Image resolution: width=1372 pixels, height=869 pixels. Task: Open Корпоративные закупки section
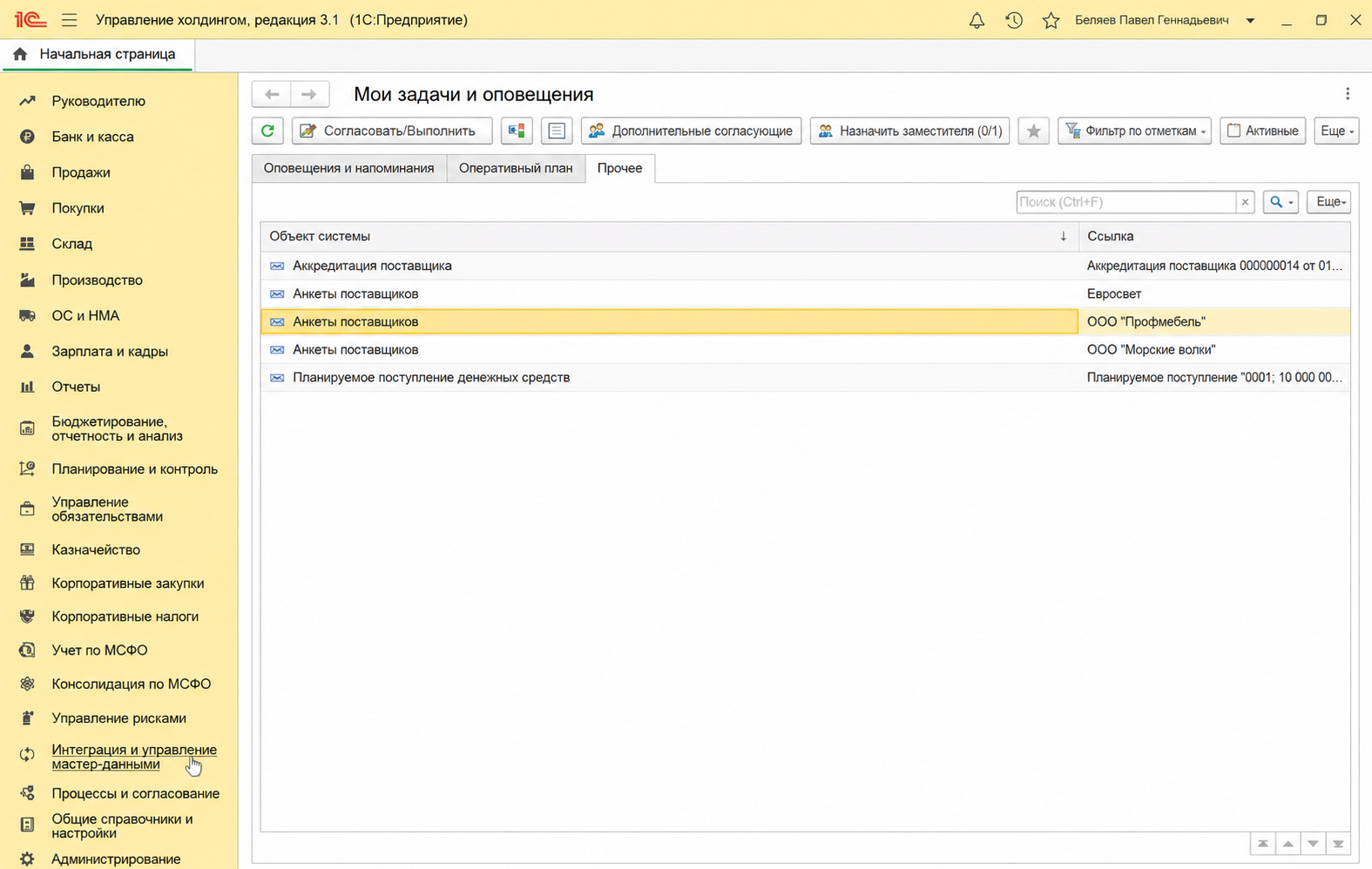pyautogui.click(x=127, y=583)
